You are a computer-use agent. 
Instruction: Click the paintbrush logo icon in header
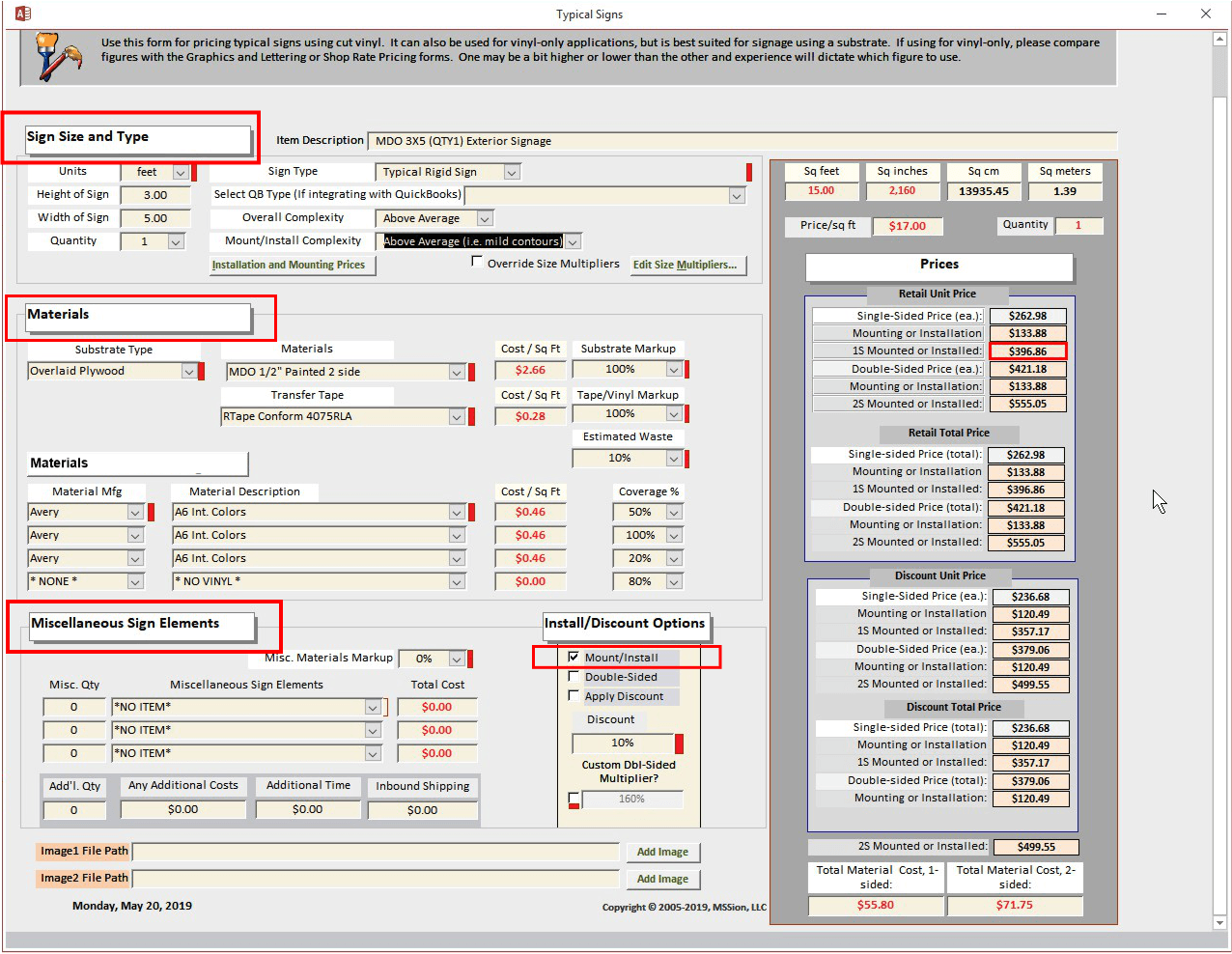click(57, 56)
